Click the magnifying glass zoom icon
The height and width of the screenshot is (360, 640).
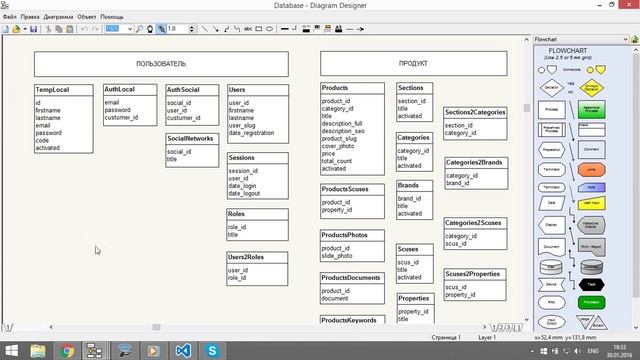140,29
